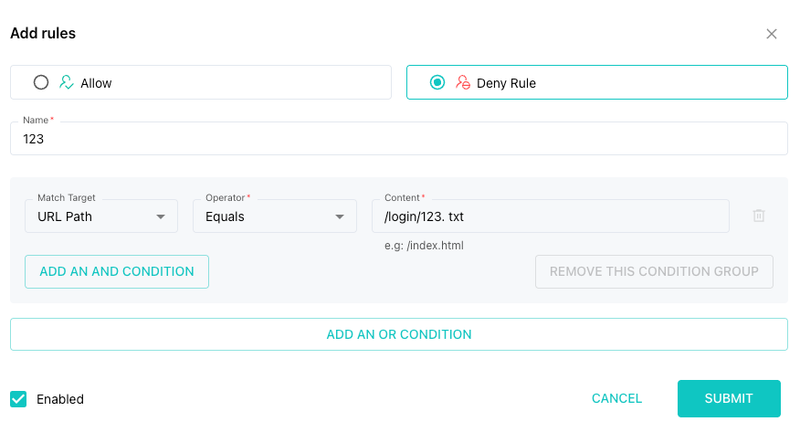Select the Deny Rule radio button
The height and width of the screenshot is (422, 800).
(437, 82)
